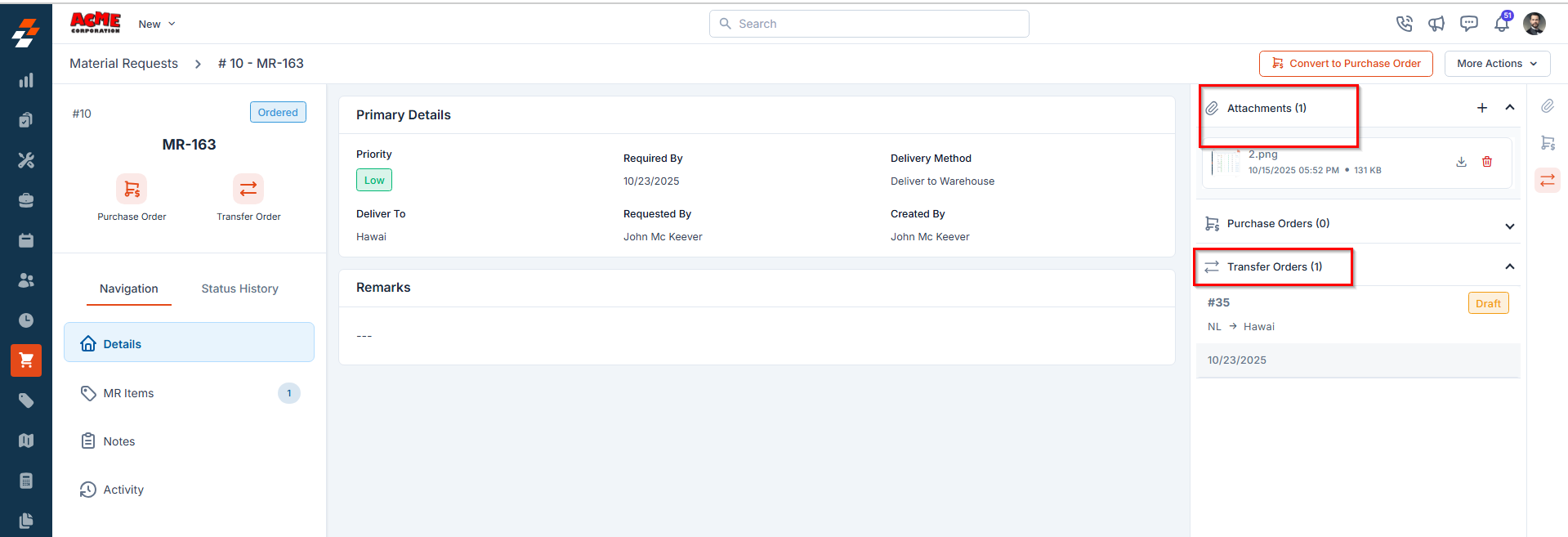Click the Attachments (1) heading
1568x537 pixels.
pyautogui.click(x=1266, y=108)
